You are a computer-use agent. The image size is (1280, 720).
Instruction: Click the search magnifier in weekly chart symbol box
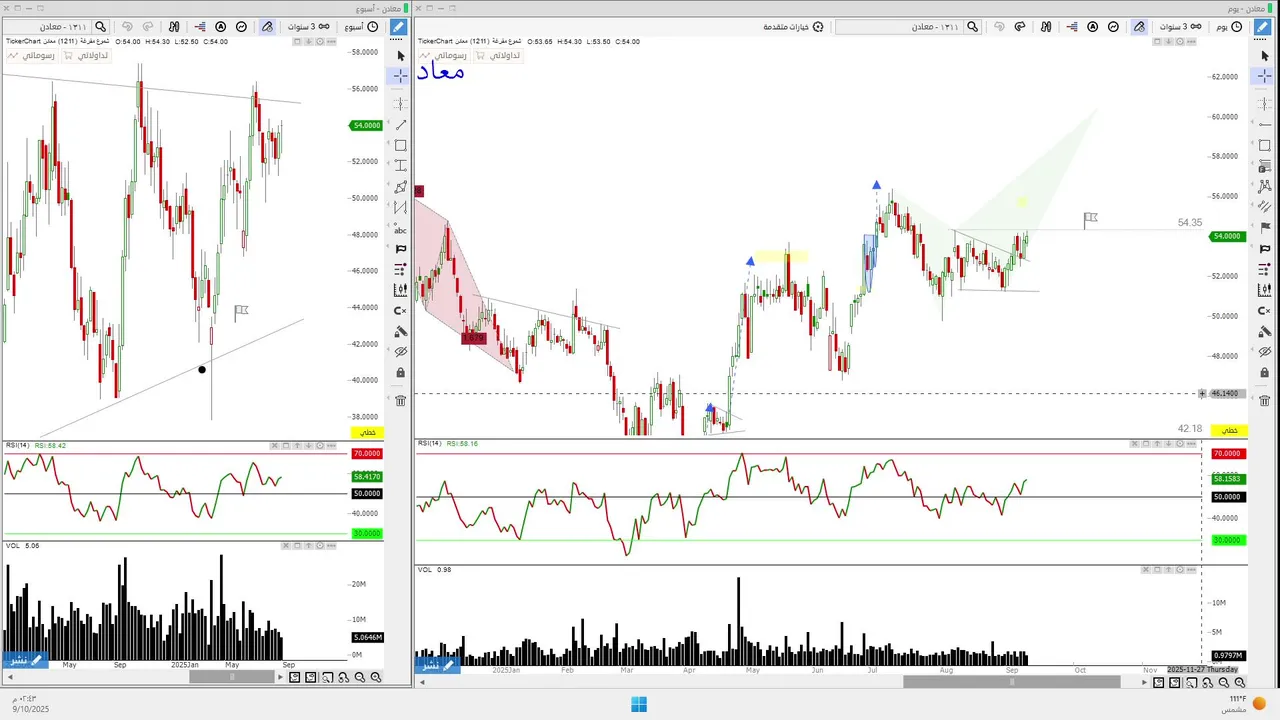point(100,27)
